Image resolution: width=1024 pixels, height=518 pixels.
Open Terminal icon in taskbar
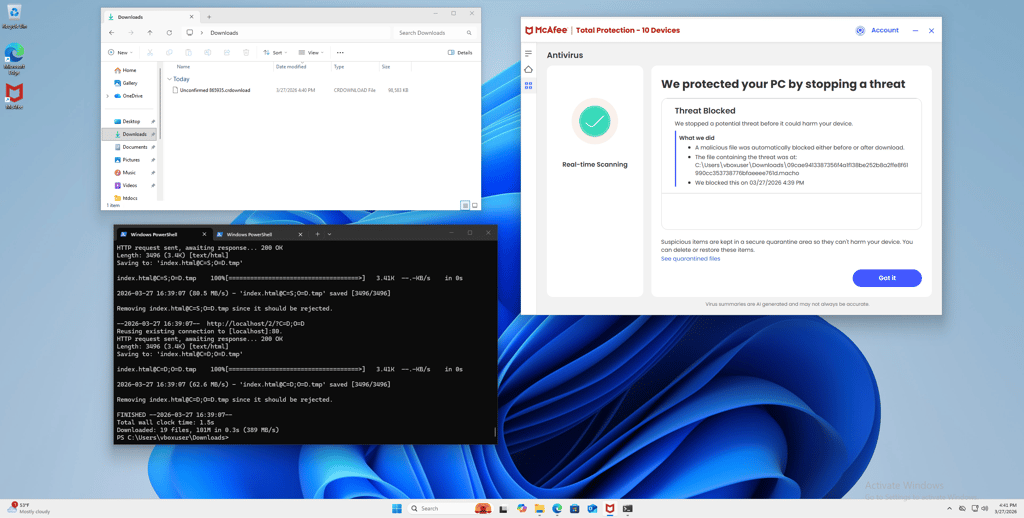[627, 508]
